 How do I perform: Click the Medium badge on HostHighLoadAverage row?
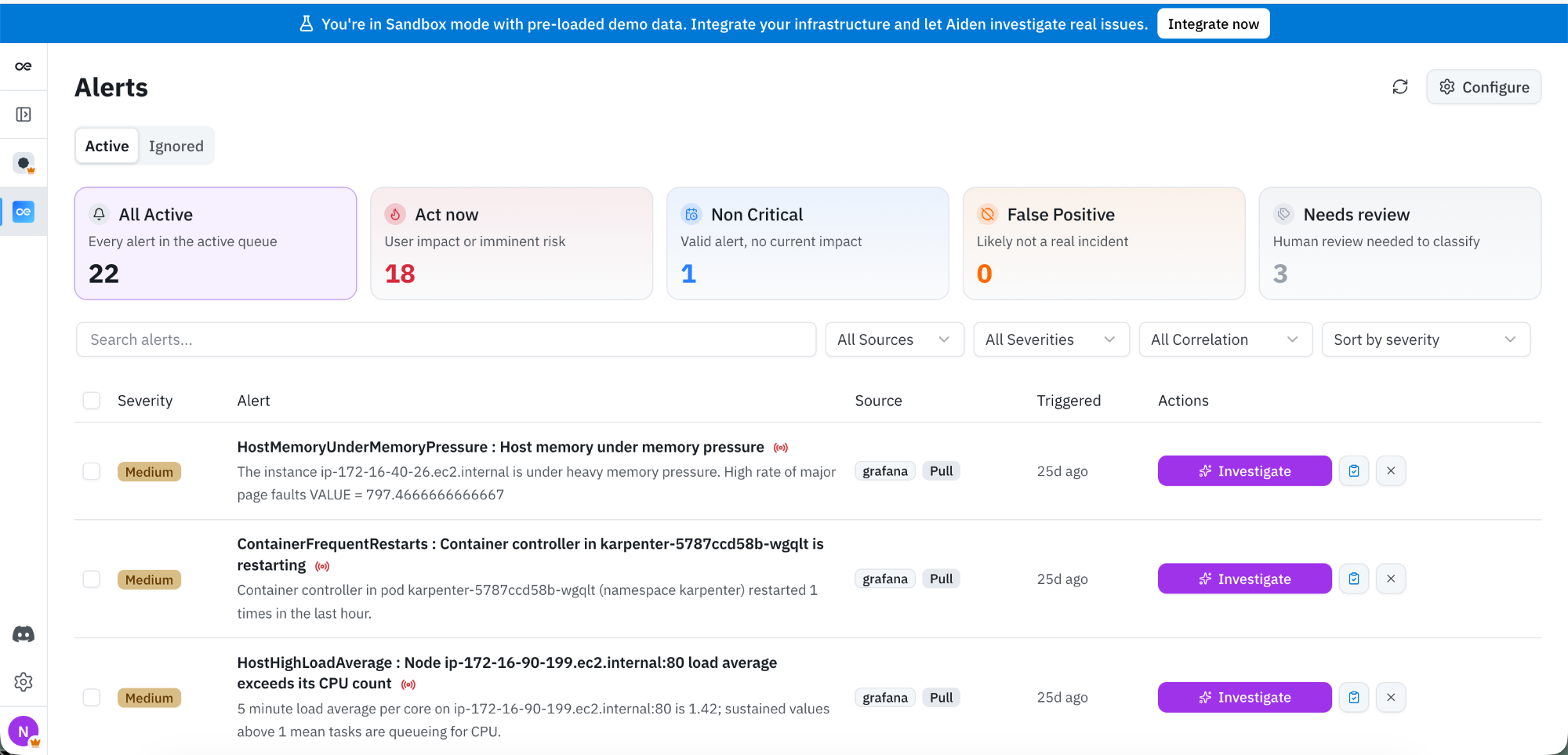coord(149,698)
